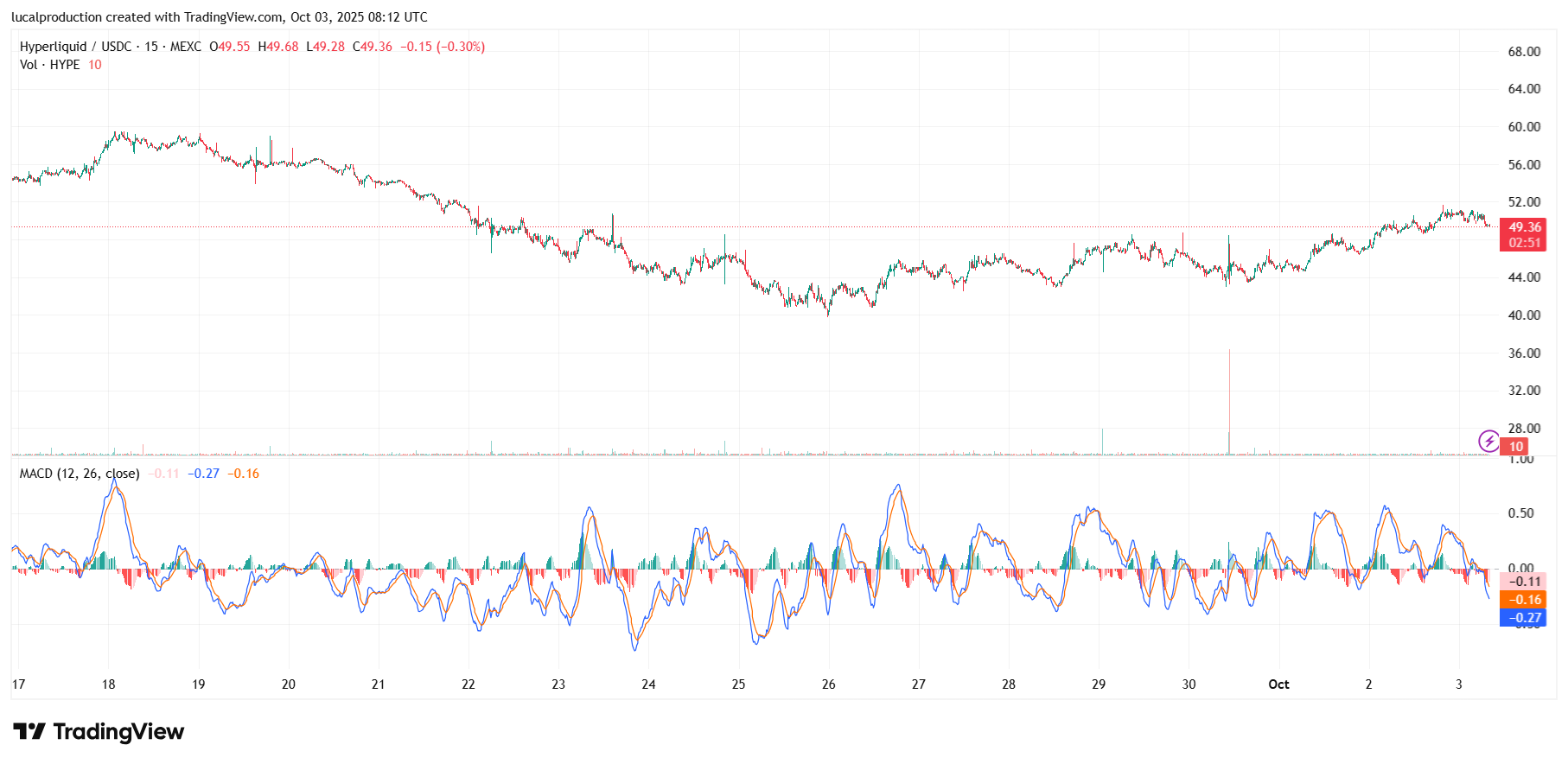Click the red 49.36 current price tag
The height and width of the screenshot is (764, 1568).
click(1524, 227)
